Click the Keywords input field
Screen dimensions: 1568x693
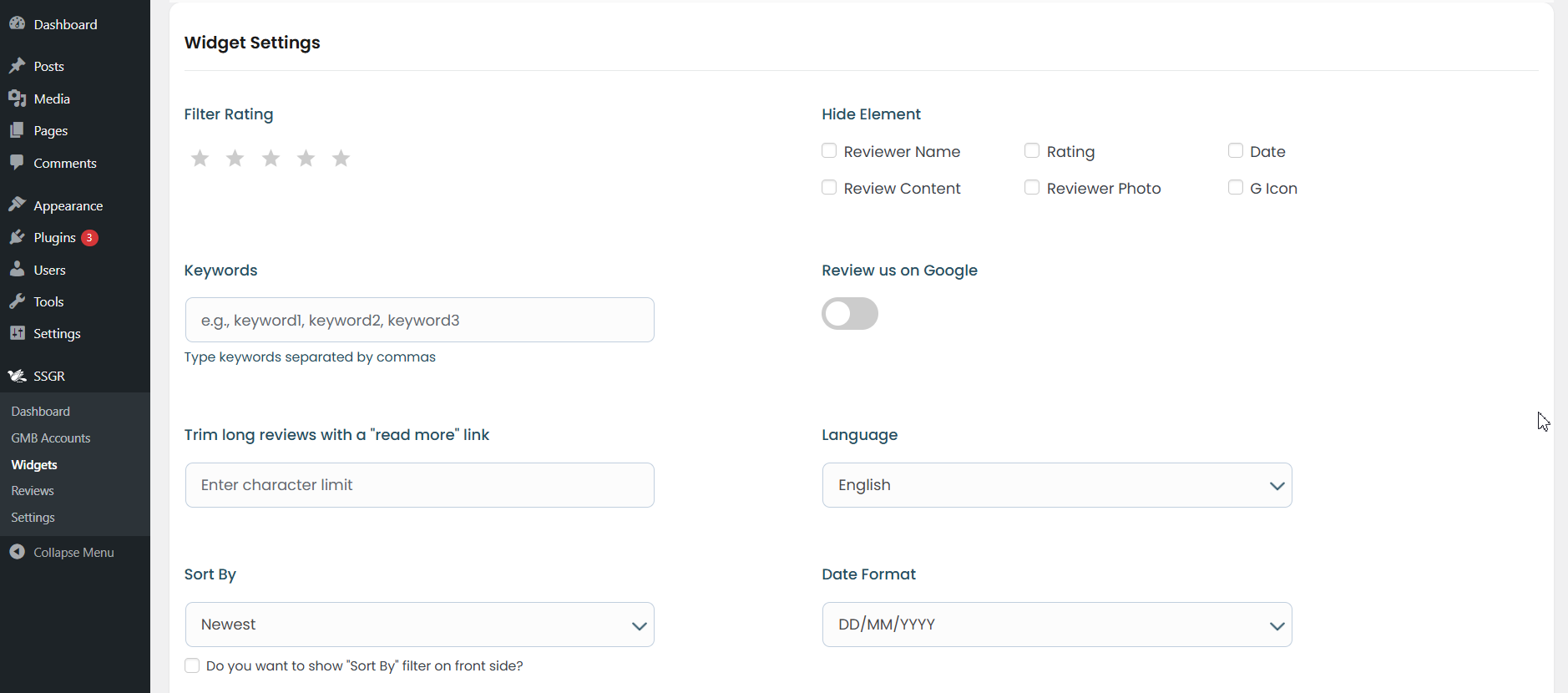[x=419, y=320]
